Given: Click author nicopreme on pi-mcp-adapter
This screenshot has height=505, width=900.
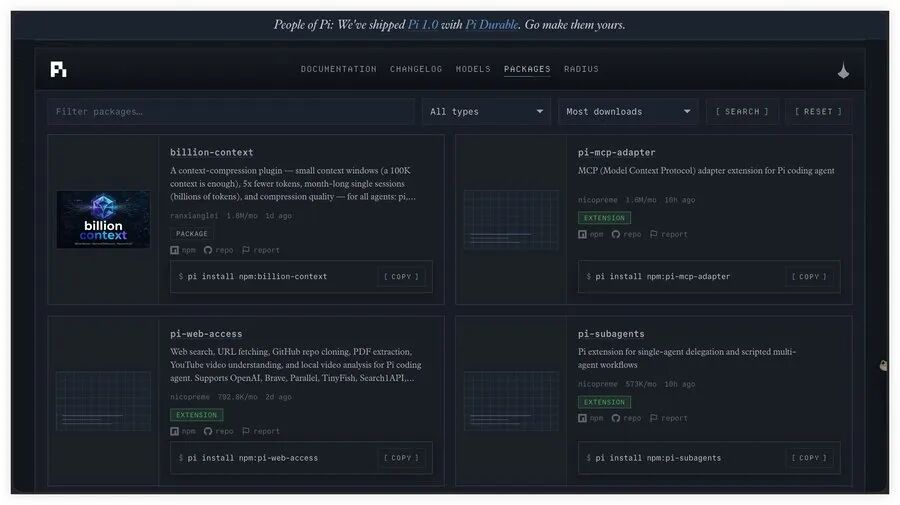Looking at the screenshot, I should point(598,200).
